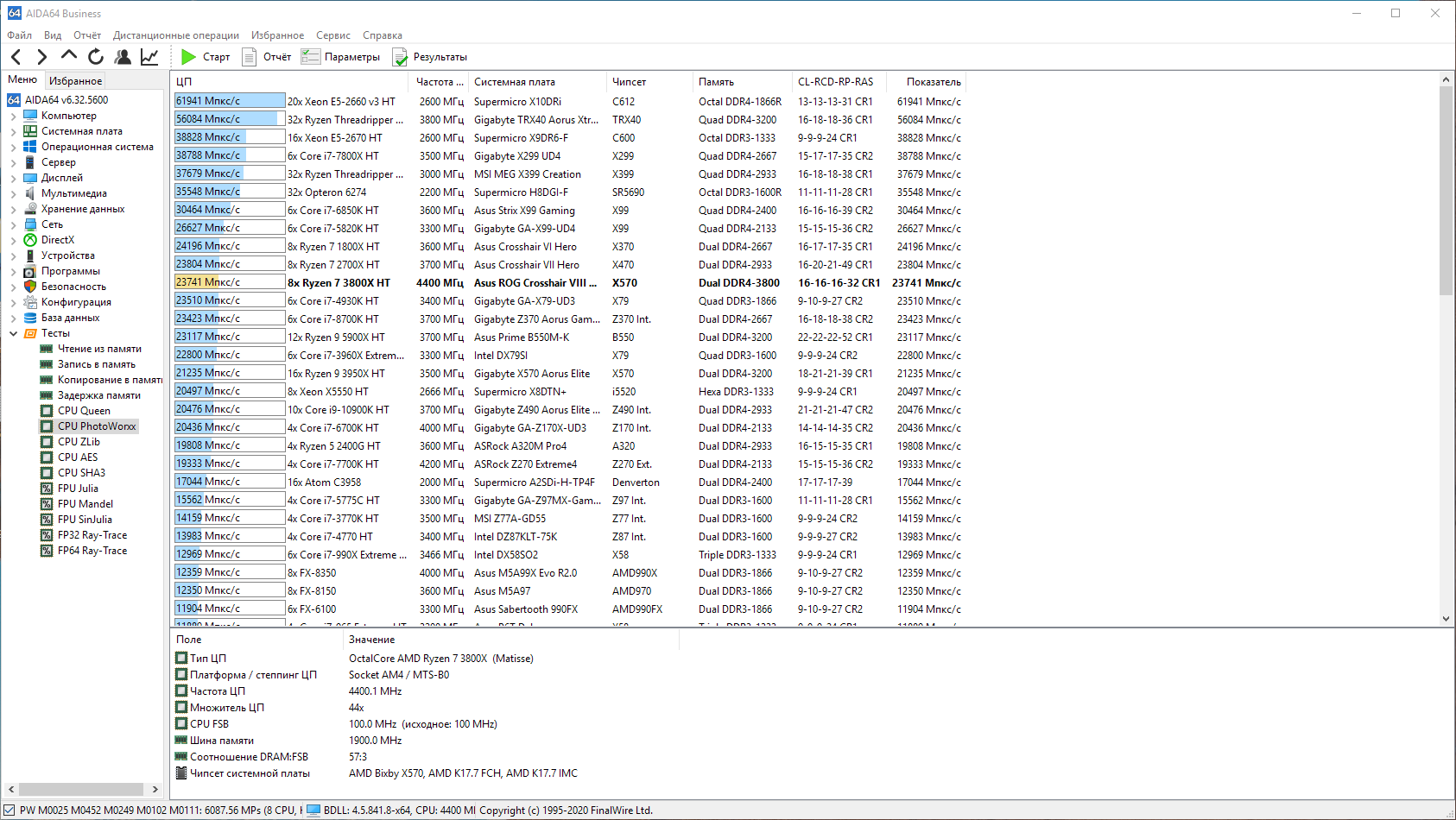Viewport: 1456px width, 820px height.
Task: Select the Конфигурация icon in the tree
Action: tap(30, 302)
